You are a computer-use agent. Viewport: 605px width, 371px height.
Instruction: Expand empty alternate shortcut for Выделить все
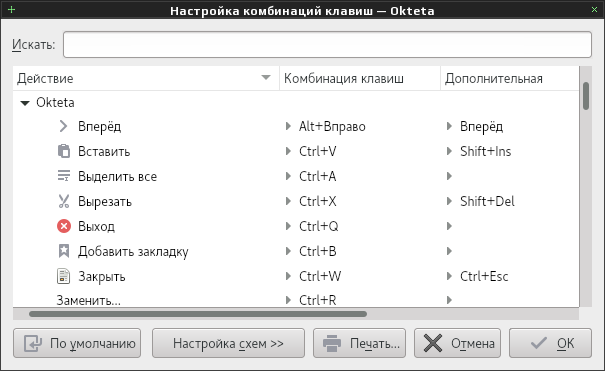(x=449, y=176)
